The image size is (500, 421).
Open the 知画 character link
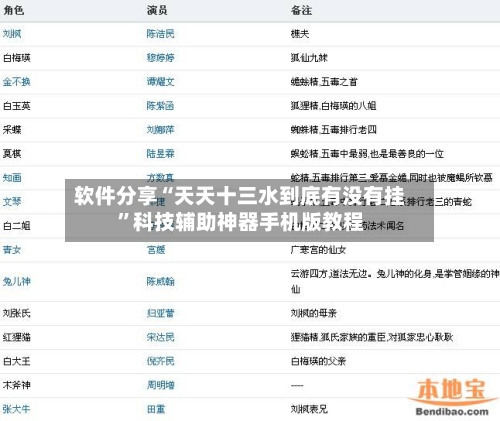[12, 178]
